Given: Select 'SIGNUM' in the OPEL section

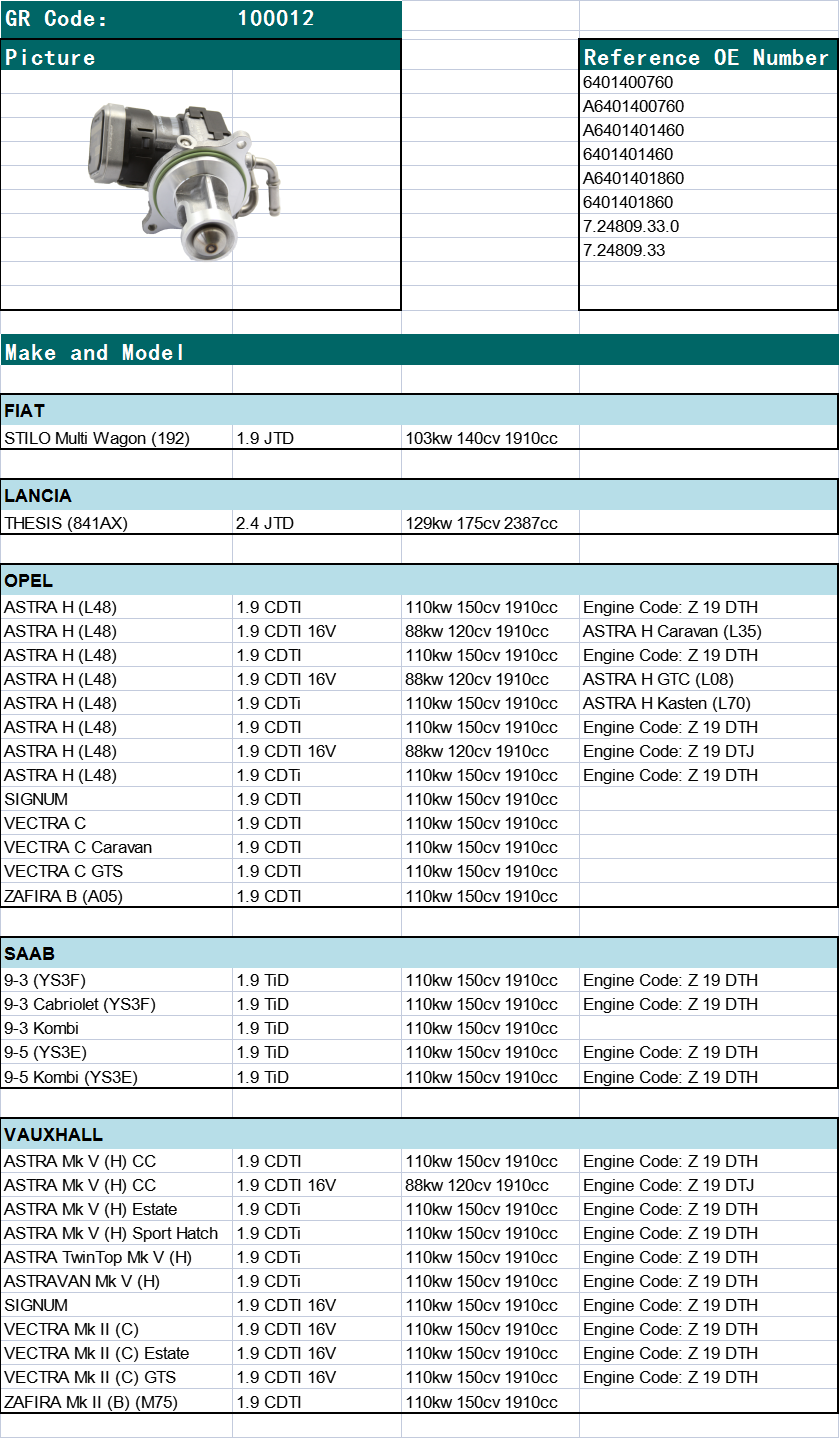Looking at the screenshot, I should coord(36,799).
